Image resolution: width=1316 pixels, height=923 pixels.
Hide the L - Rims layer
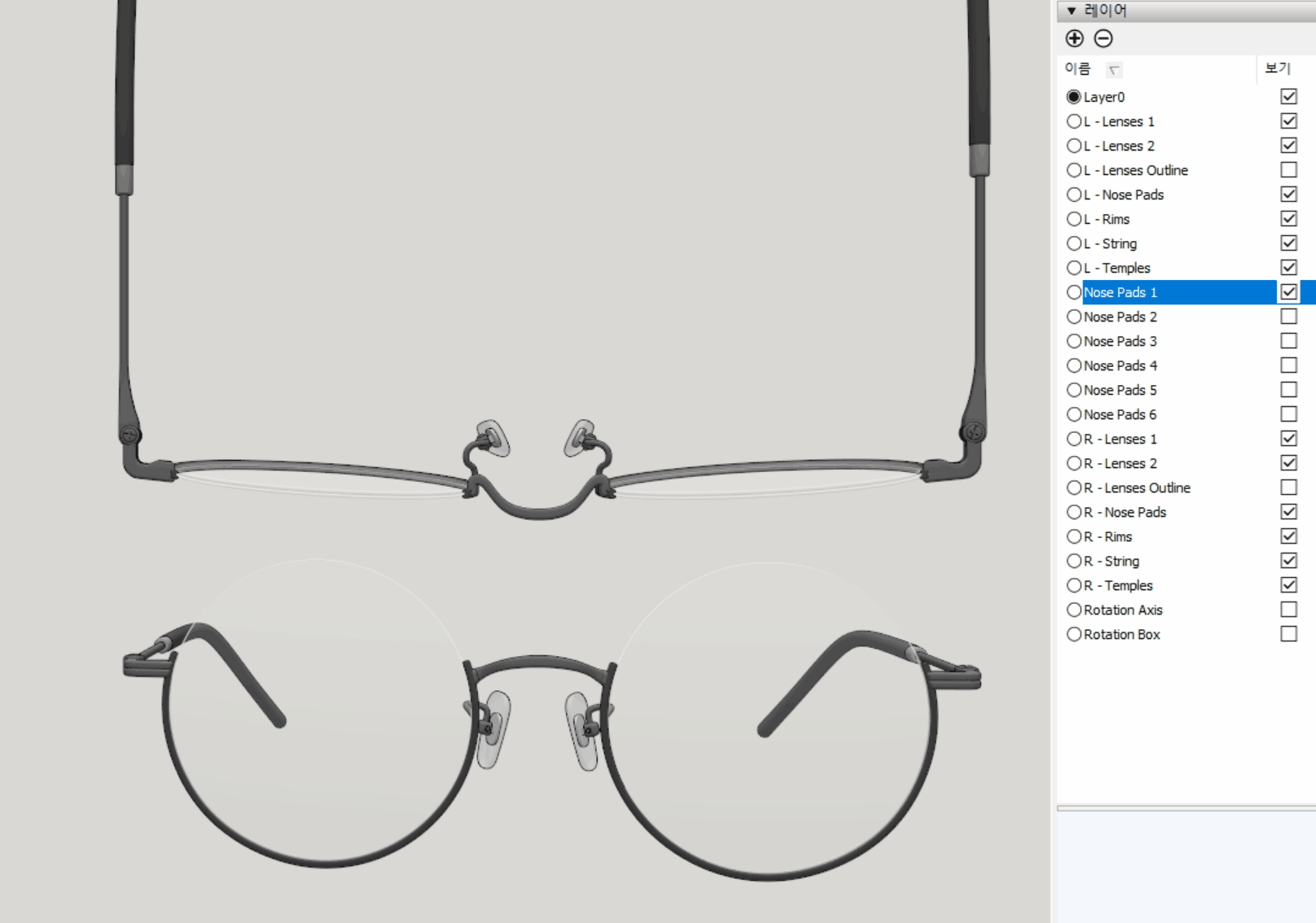[1288, 218]
